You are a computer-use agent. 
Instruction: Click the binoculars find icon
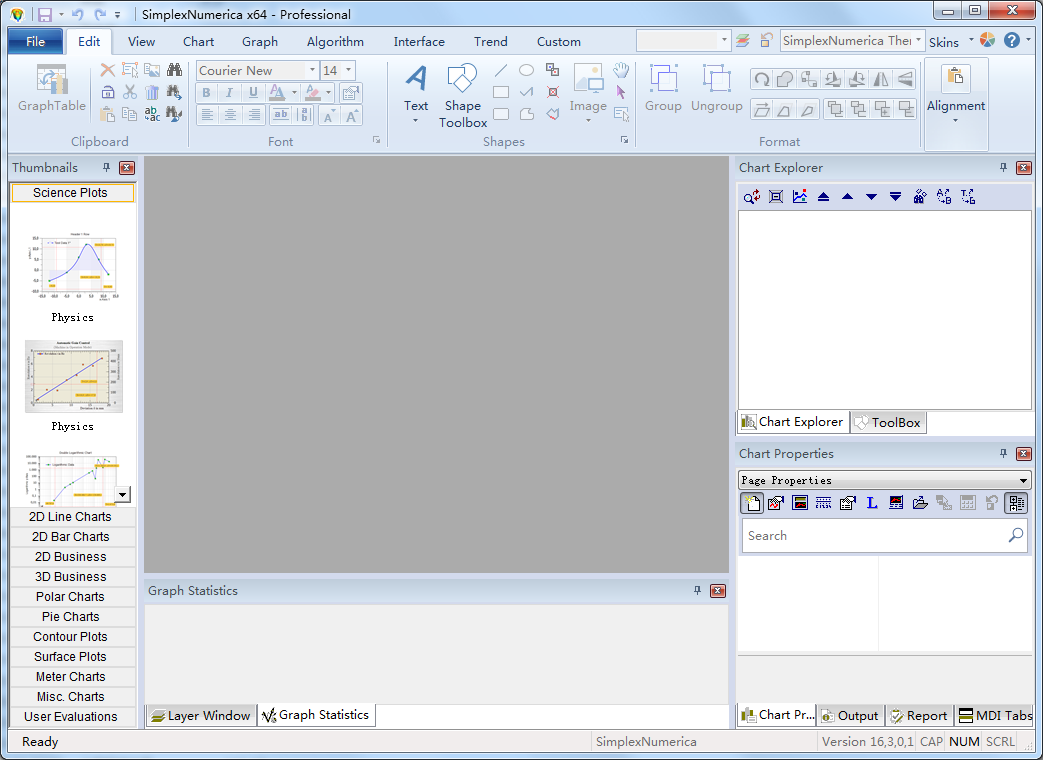coord(175,70)
